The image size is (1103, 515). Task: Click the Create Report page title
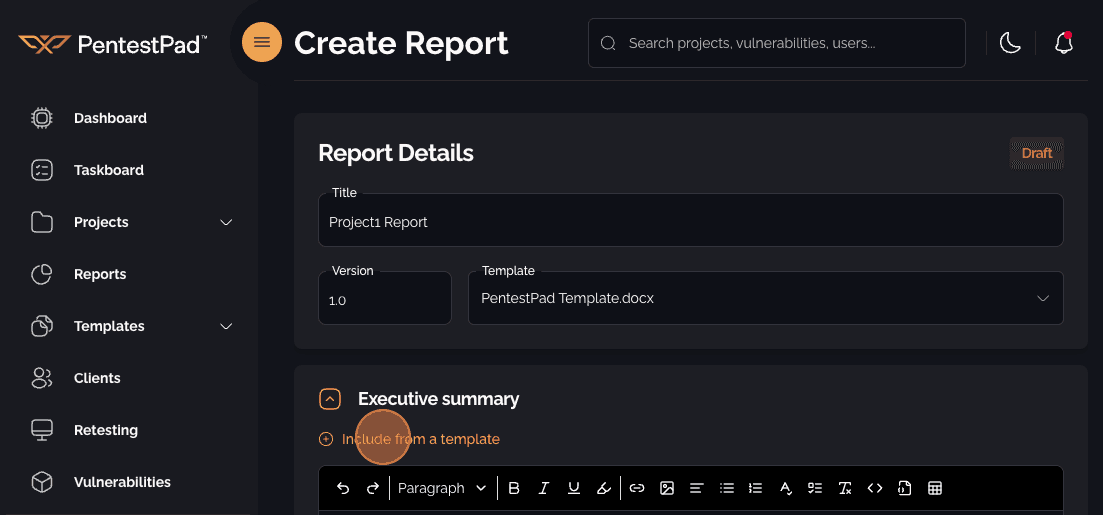(401, 44)
